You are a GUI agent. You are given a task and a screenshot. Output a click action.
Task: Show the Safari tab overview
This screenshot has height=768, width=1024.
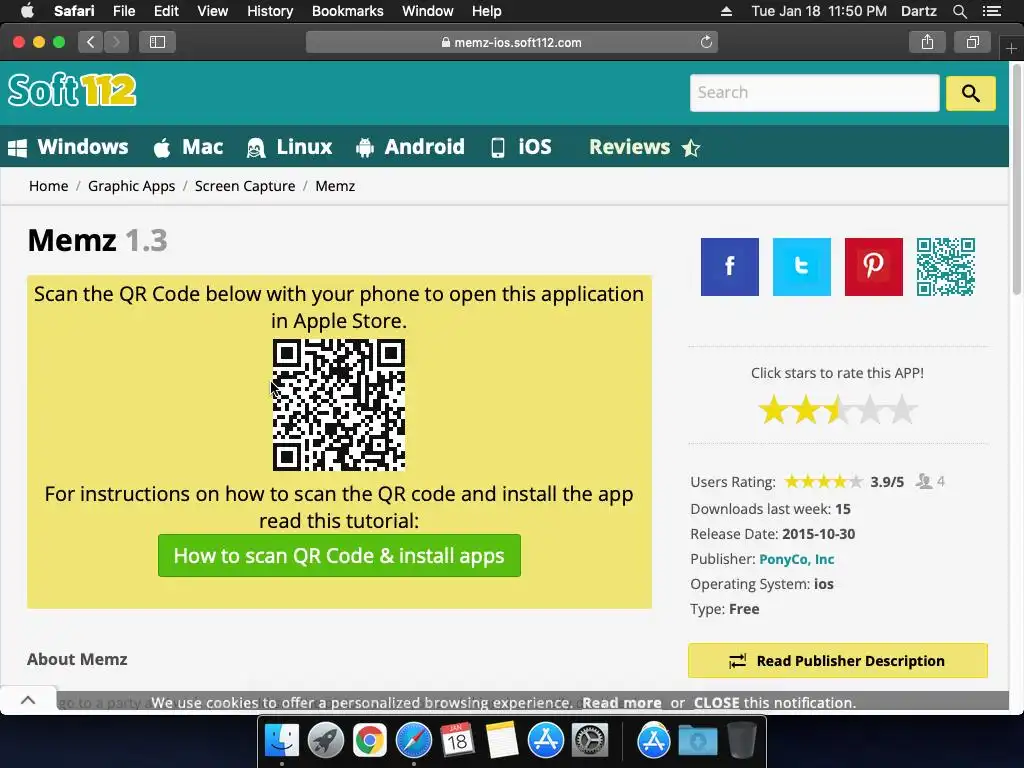(x=972, y=42)
